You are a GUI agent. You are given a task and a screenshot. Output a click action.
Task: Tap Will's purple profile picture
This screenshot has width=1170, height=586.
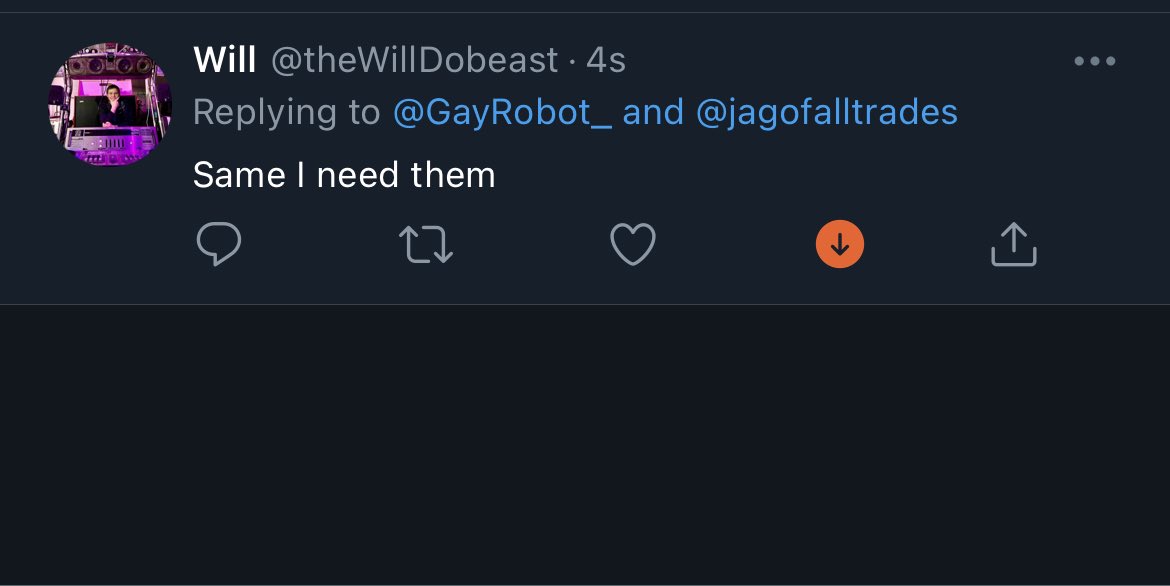click(110, 104)
